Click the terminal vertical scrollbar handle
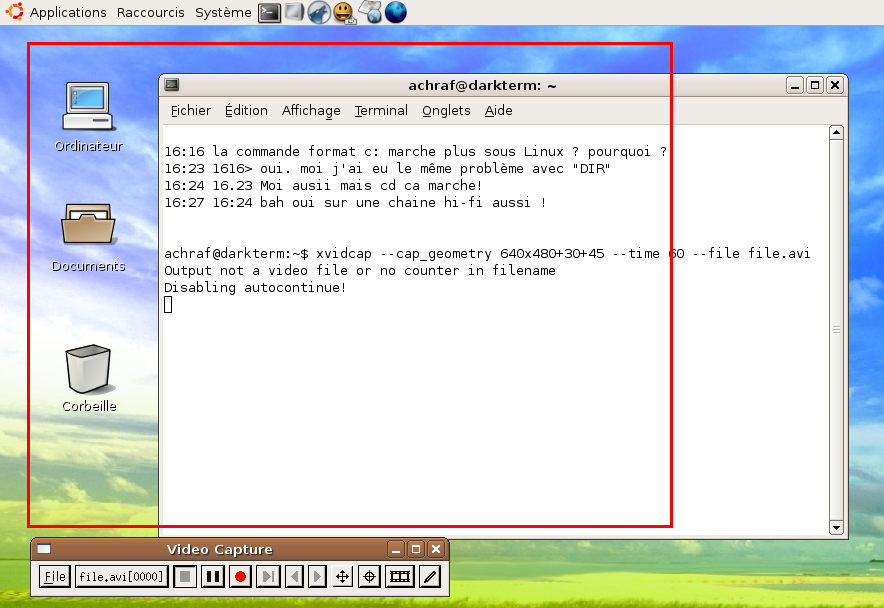 point(836,330)
